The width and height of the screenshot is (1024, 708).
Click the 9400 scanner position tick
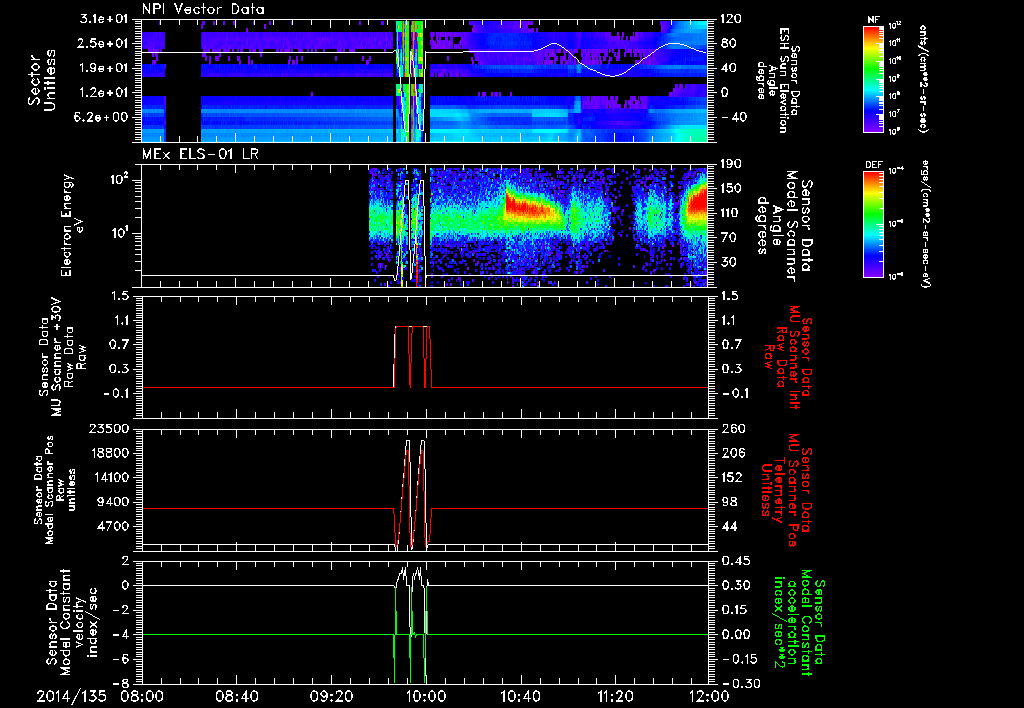(x=112, y=502)
